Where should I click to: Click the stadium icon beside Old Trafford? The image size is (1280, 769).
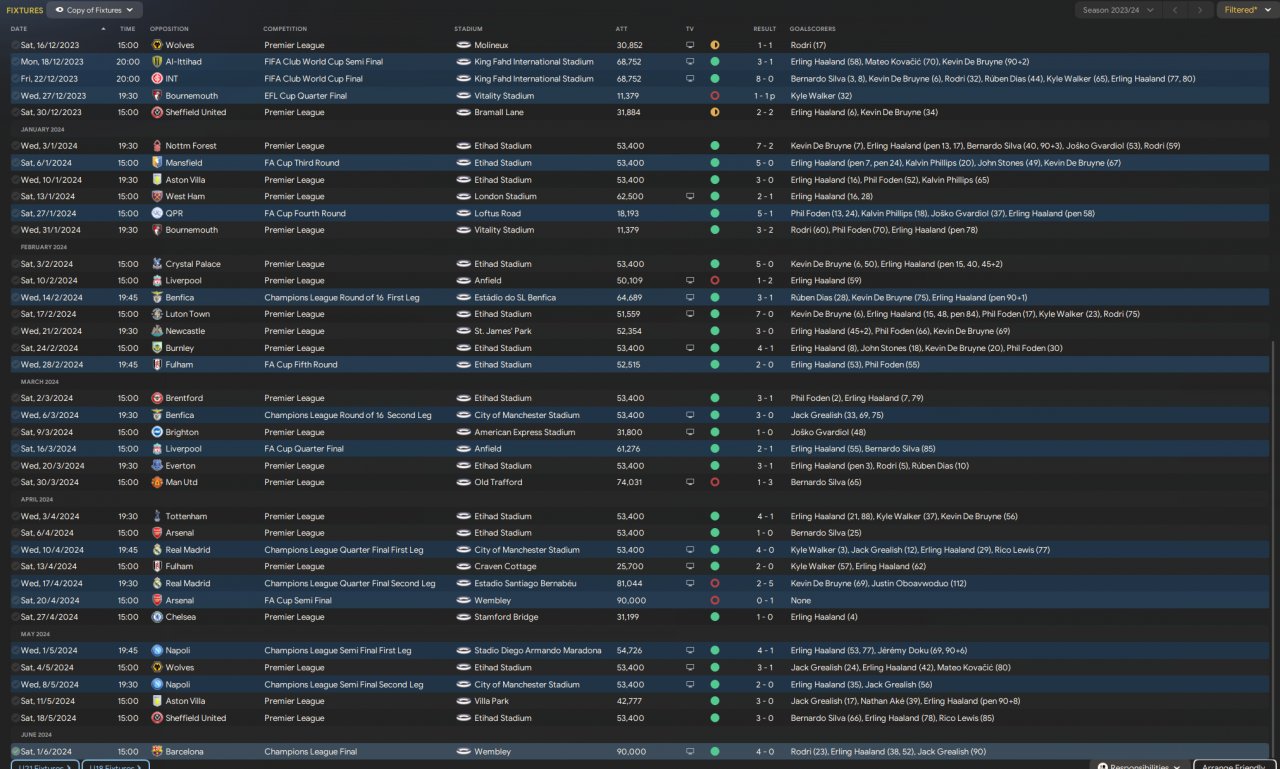[x=463, y=482]
